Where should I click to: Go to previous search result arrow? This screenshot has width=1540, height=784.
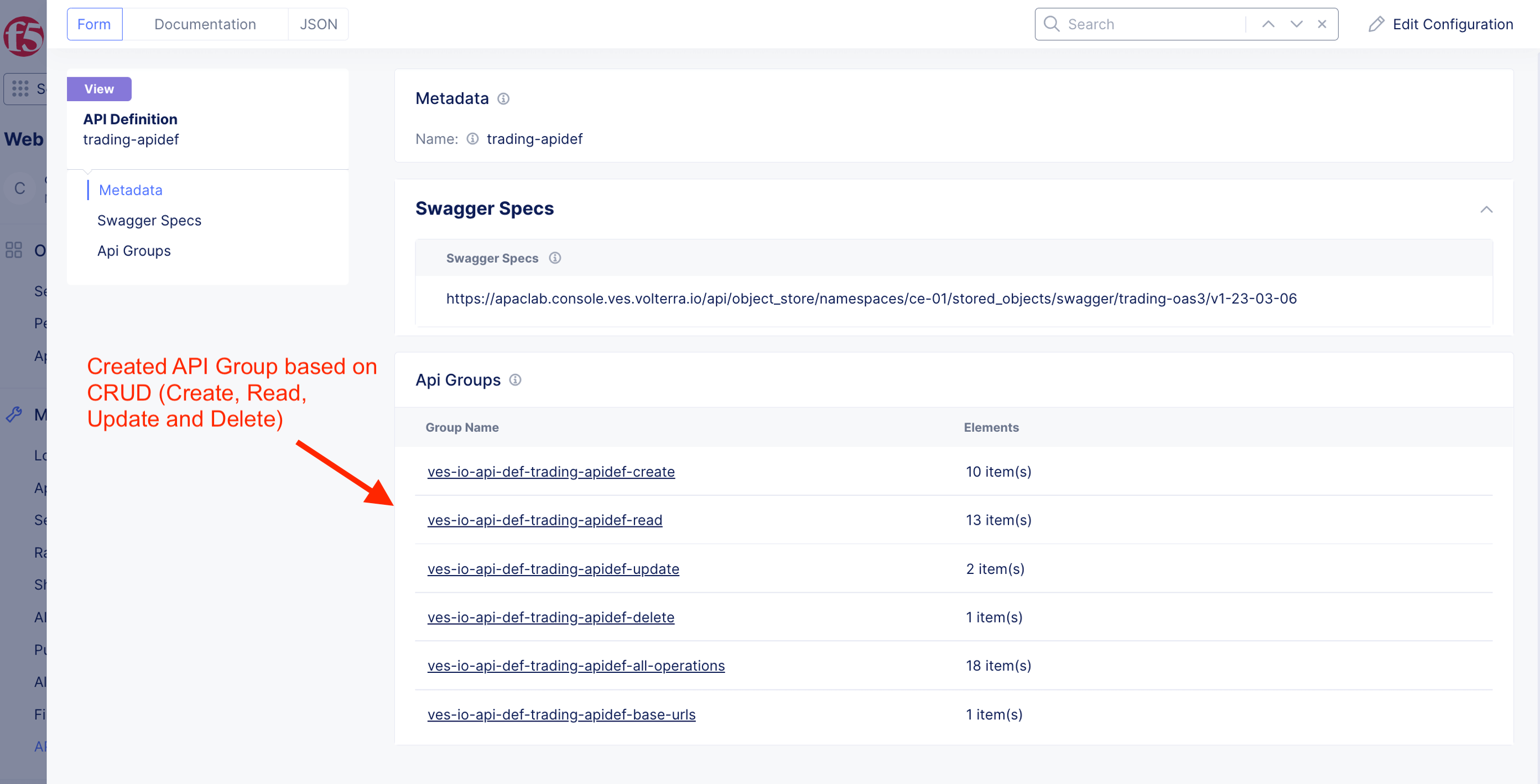(x=1268, y=24)
